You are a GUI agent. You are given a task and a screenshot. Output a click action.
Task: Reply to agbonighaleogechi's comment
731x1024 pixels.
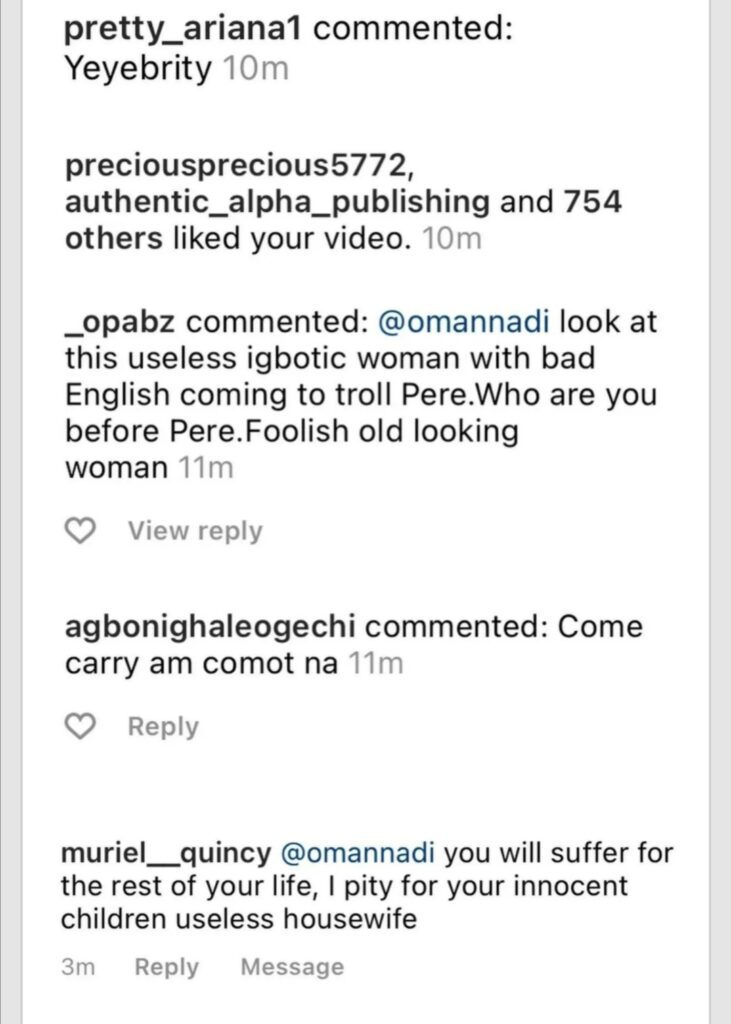[x=163, y=726]
